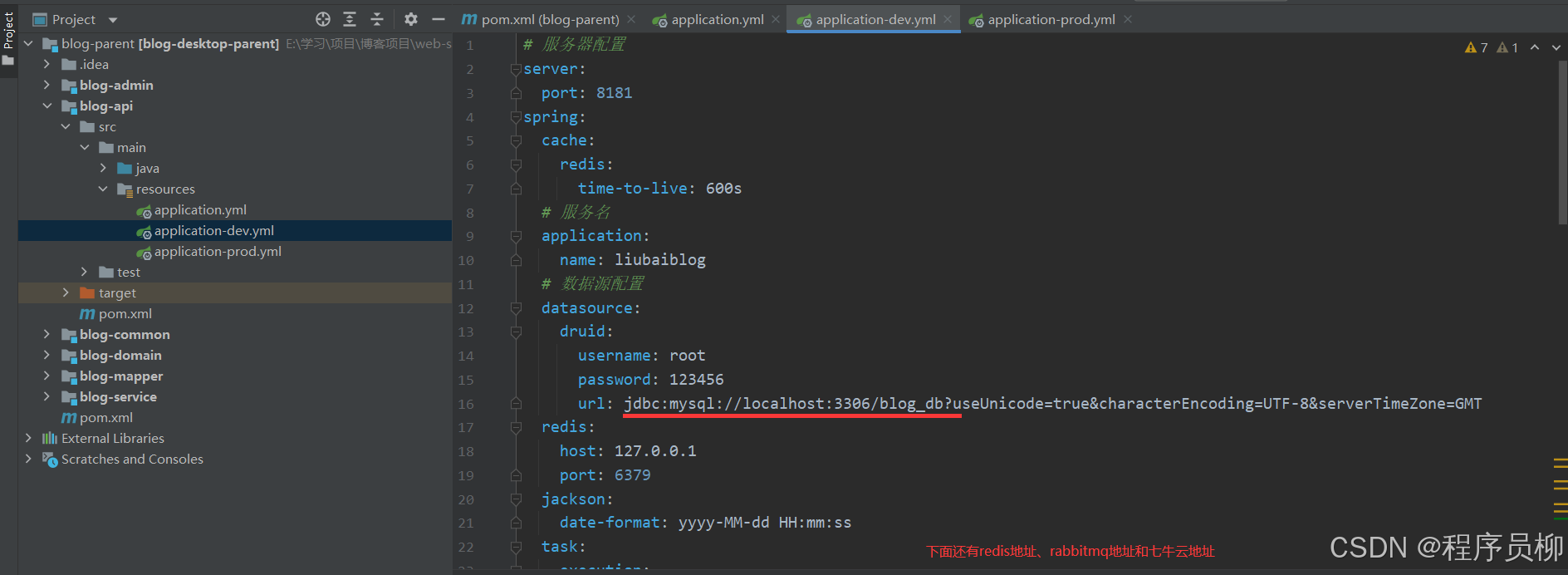Click the username value root
This screenshot has height=575, width=1568.
point(688,356)
